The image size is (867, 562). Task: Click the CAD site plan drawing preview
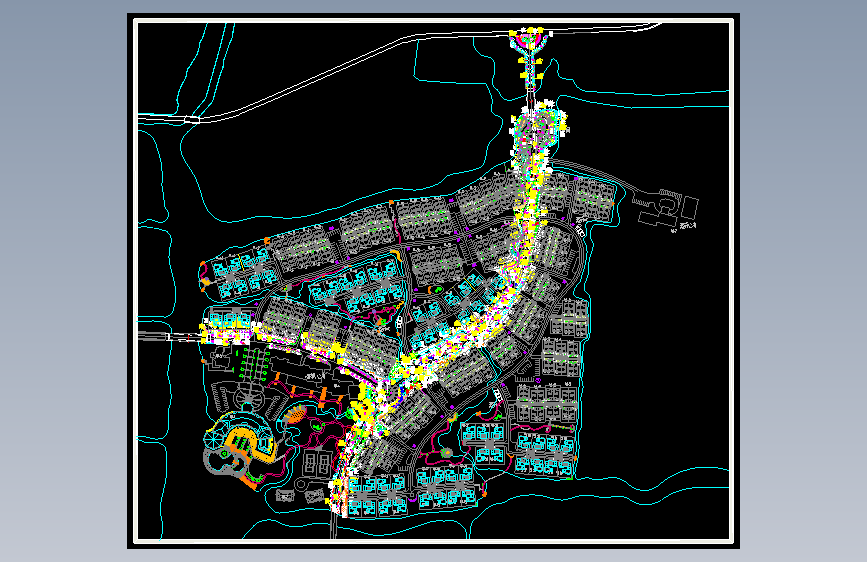tap(434, 281)
